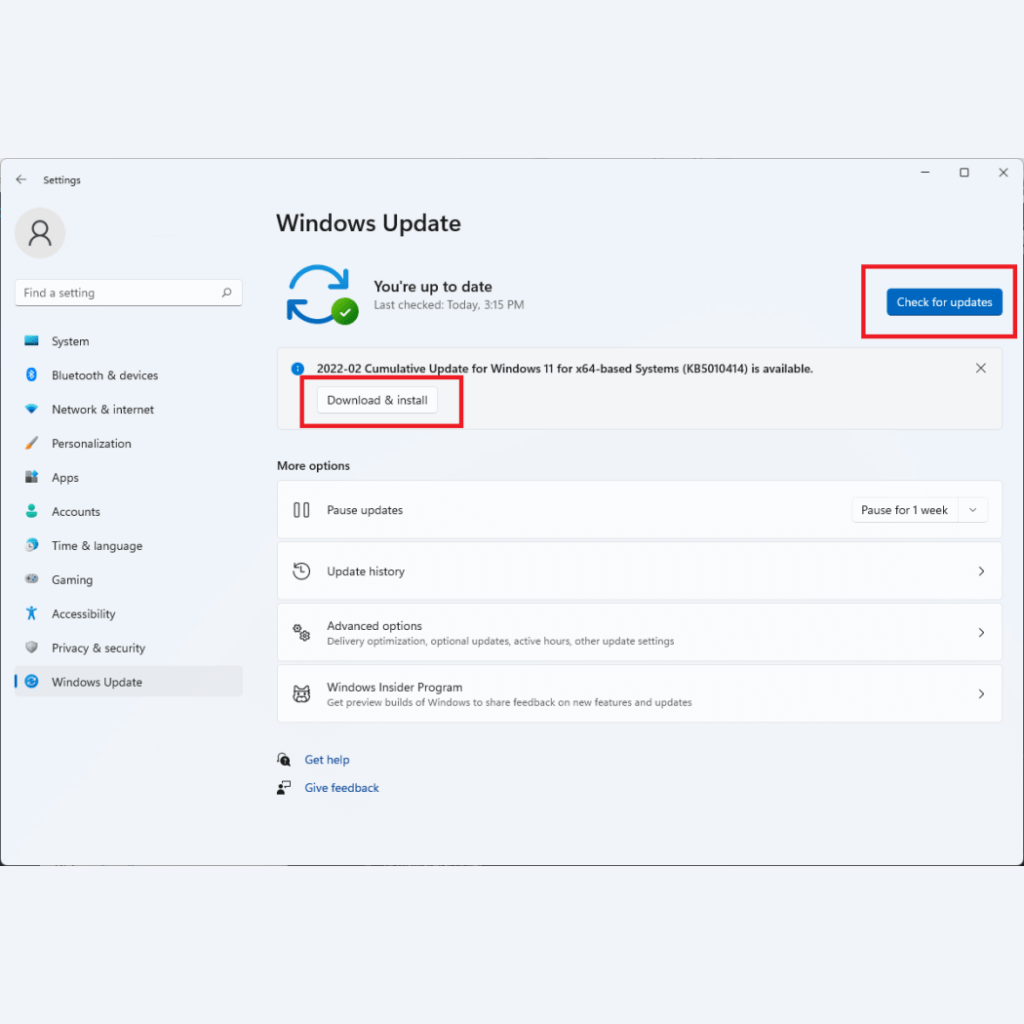This screenshot has width=1024, height=1024.
Task: Expand Advanced options chevron
Action: (x=980, y=632)
